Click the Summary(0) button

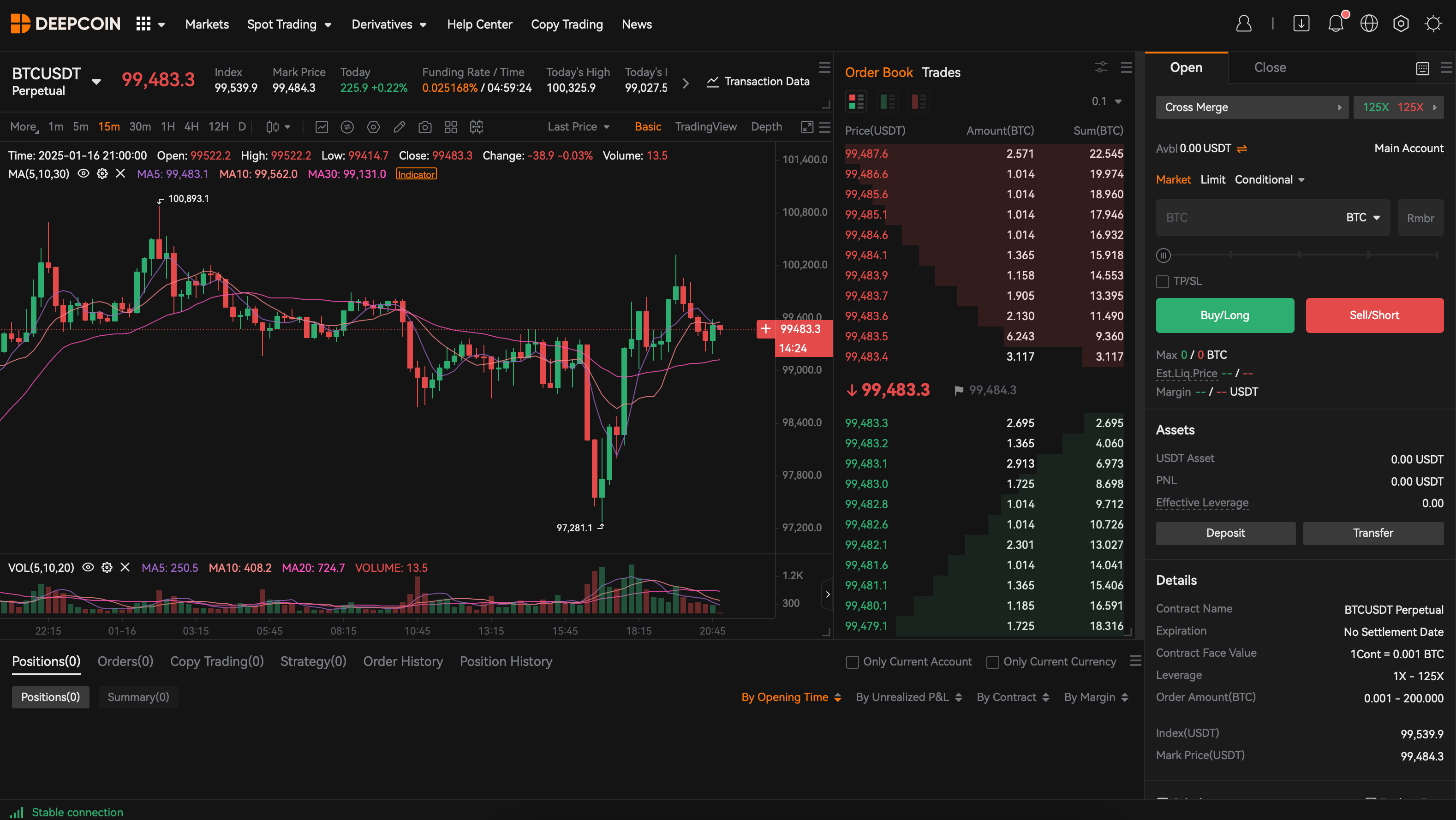138,697
